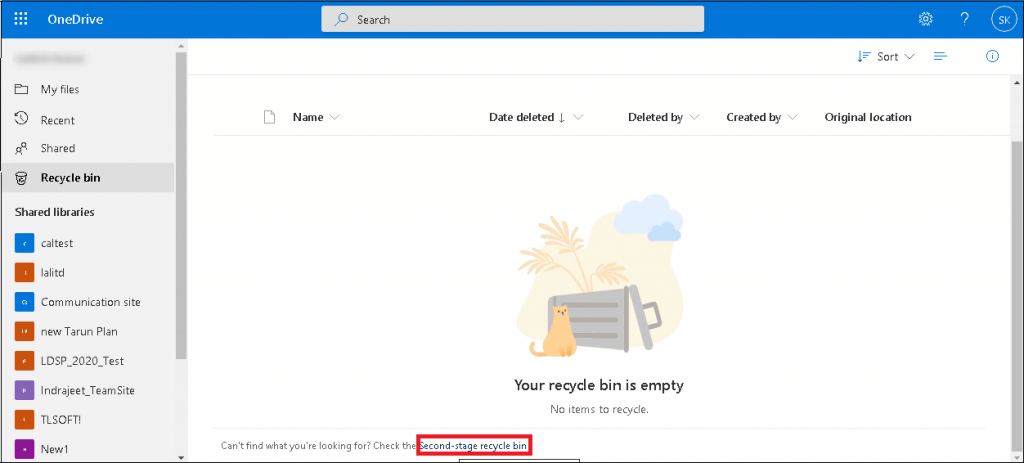The image size is (1024, 463).
Task: Expand the Created by column dropdown
Action: tap(793, 118)
